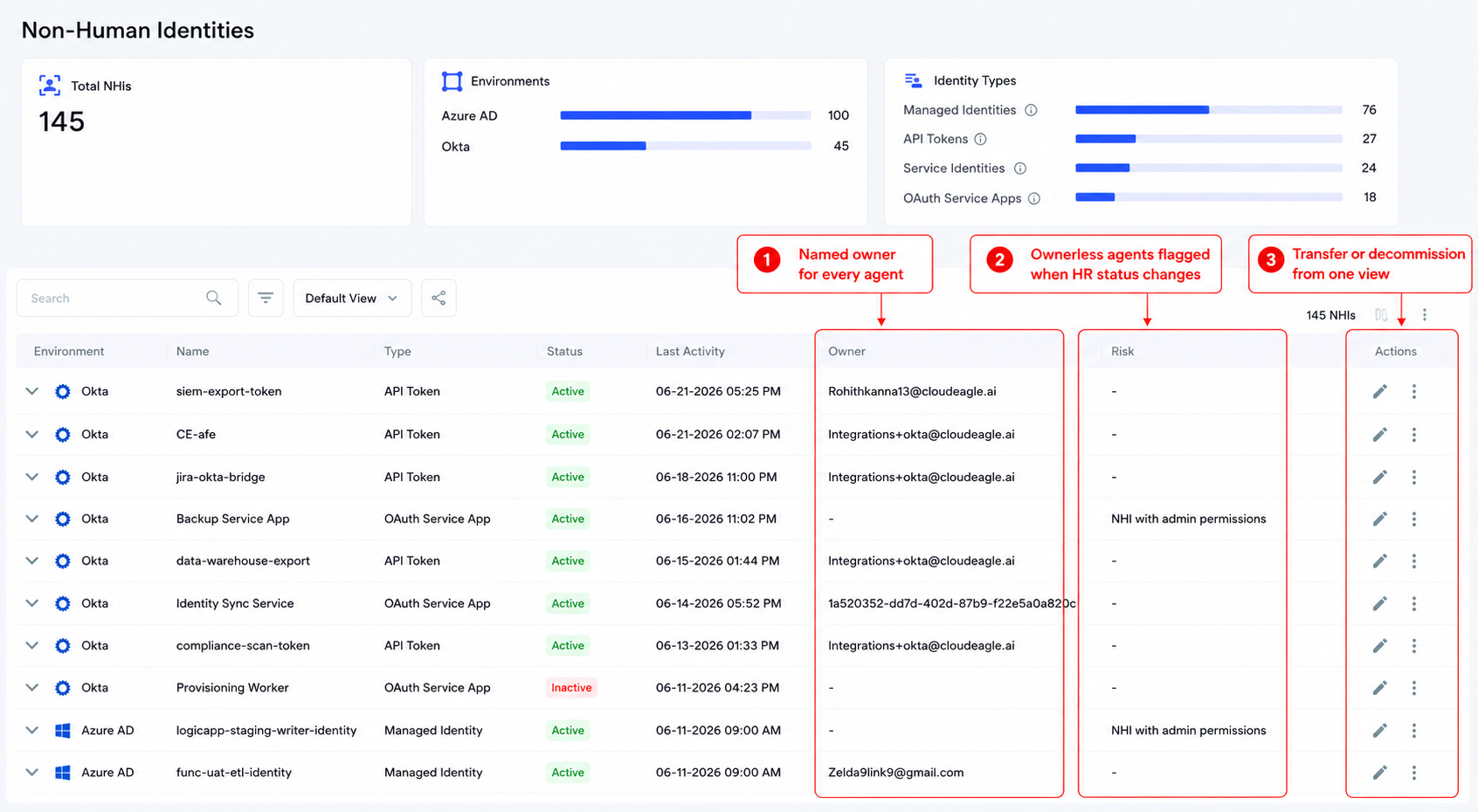
Task: Sort by the Status column header
Action: (x=564, y=351)
